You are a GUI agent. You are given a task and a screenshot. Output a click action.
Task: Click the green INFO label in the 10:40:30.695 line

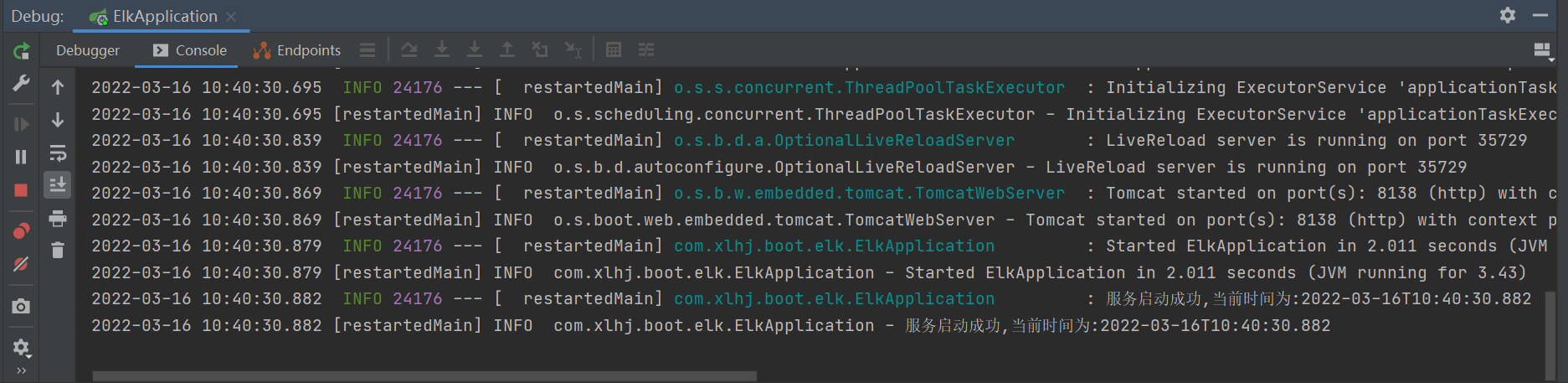click(x=362, y=87)
